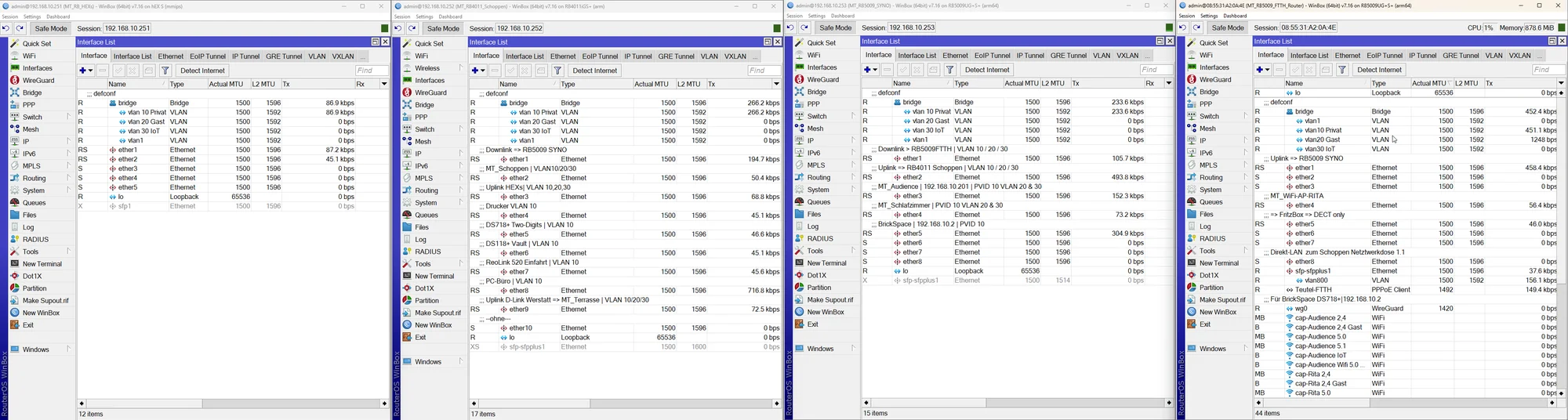Image resolution: width=1568 pixels, height=420 pixels.
Task: Click filter funnel icon in FTTH Router window
Action: click(1342, 70)
